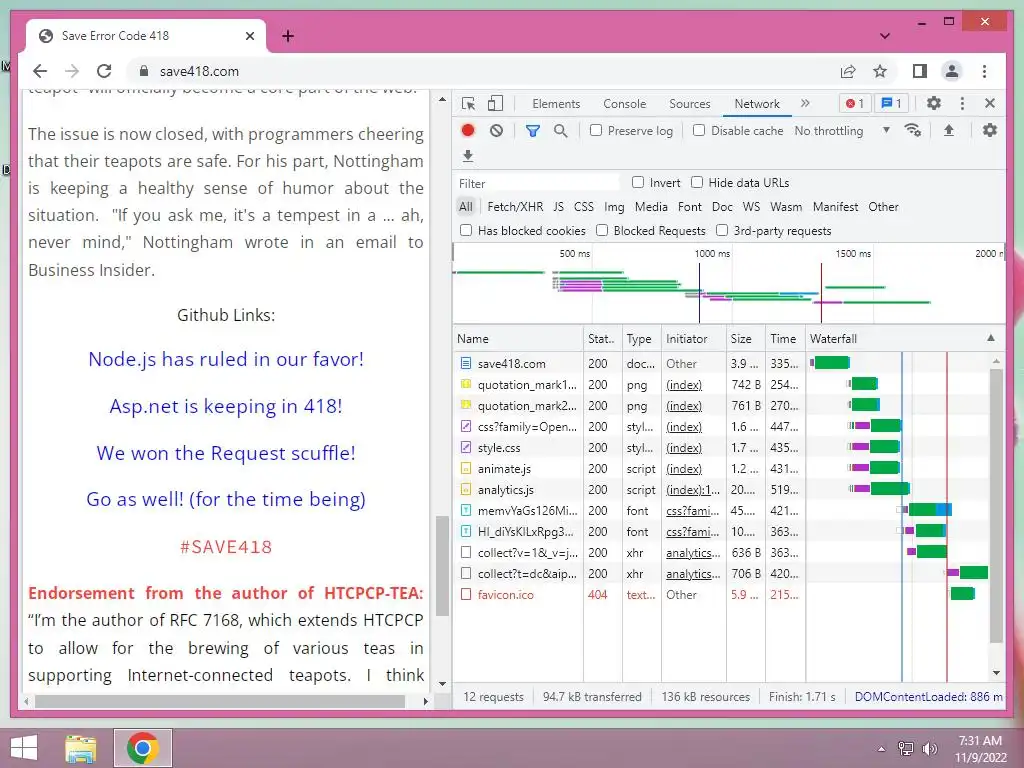The width and height of the screenshot is (1024, 768).
Task: Open 'Asp.net is keeping in 418!' link
Action: tap(226, 406)
